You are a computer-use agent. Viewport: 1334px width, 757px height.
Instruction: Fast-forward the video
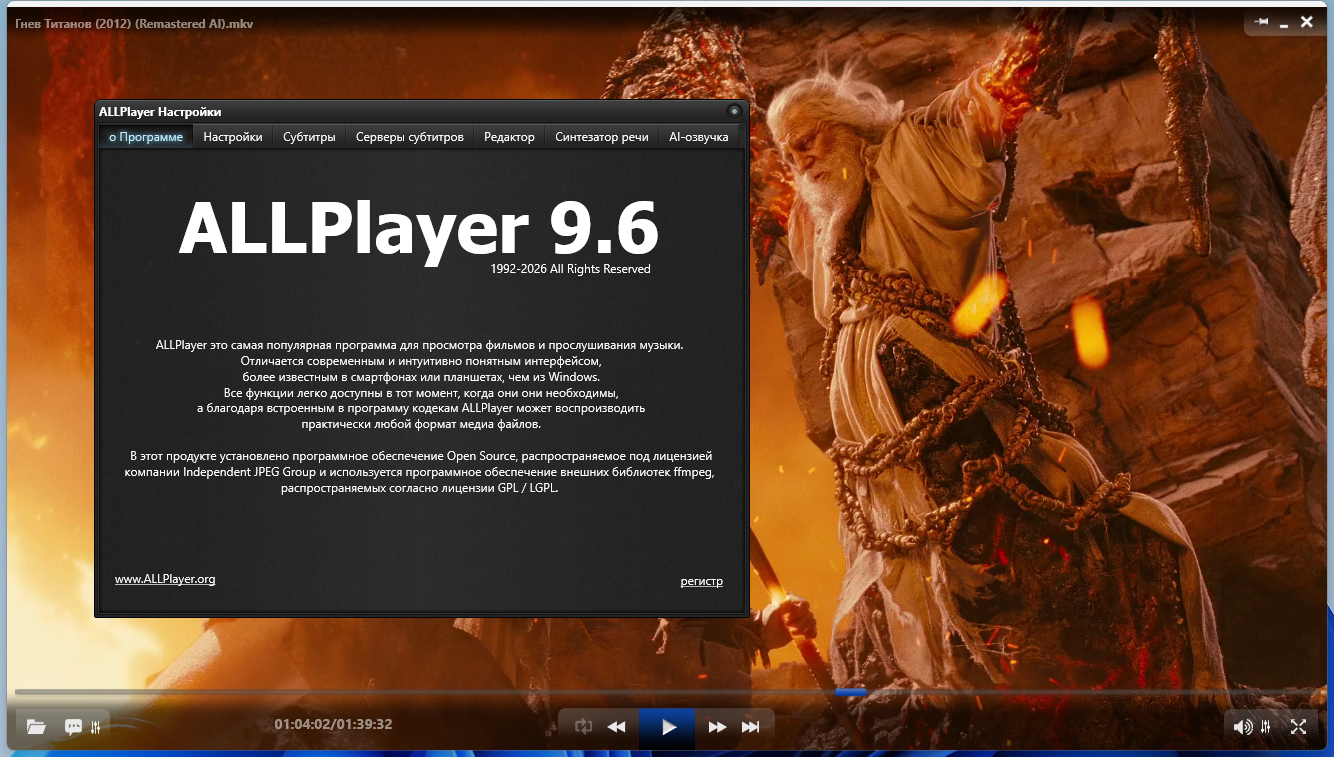pos(717,727)
